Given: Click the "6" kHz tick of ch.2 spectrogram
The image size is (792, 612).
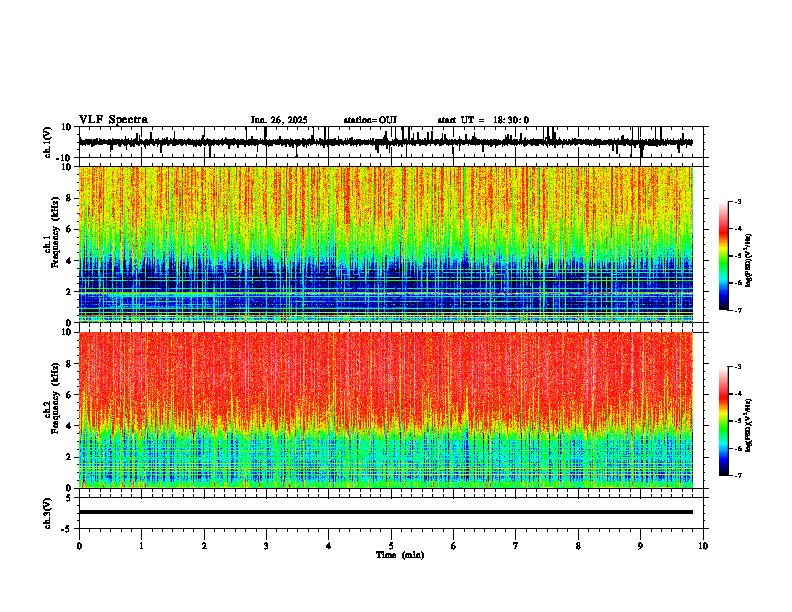Looking at the screenshot, I should 70,395.
